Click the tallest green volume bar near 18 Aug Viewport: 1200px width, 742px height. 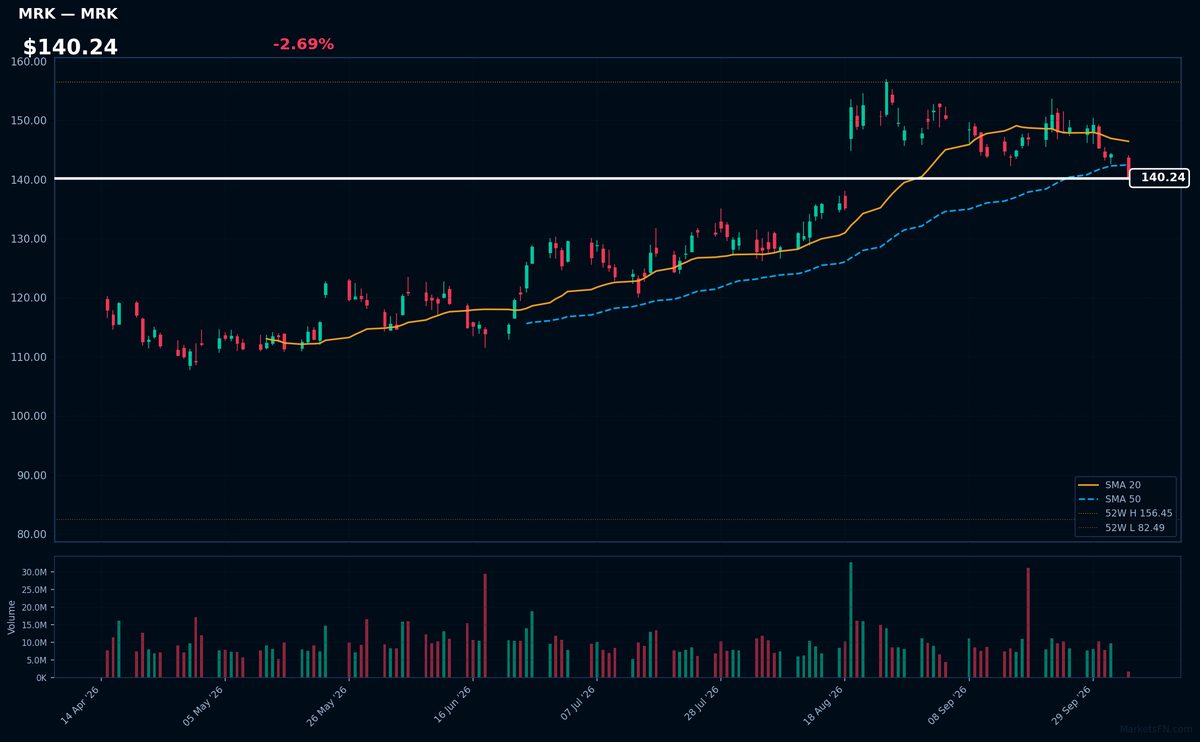[x=851, y=620]
